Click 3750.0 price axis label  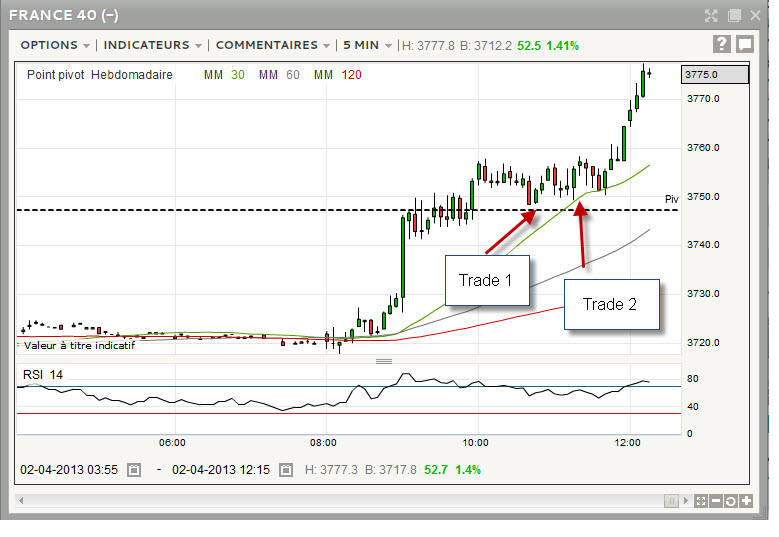[703, 197]
